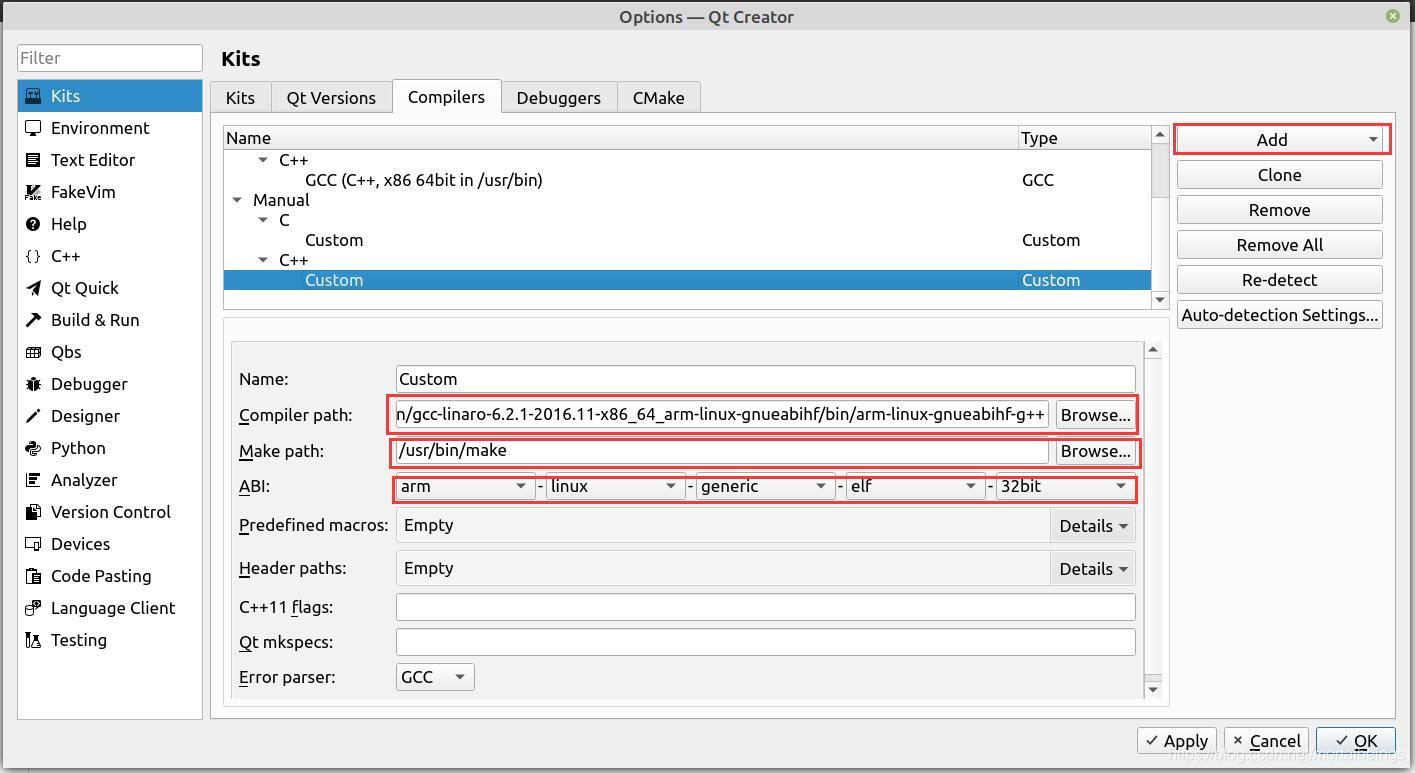This screenshot has height=773, width=1415.
Task: Open the Environment category icon
Action: pyautogui.click(x=33, y=128)
